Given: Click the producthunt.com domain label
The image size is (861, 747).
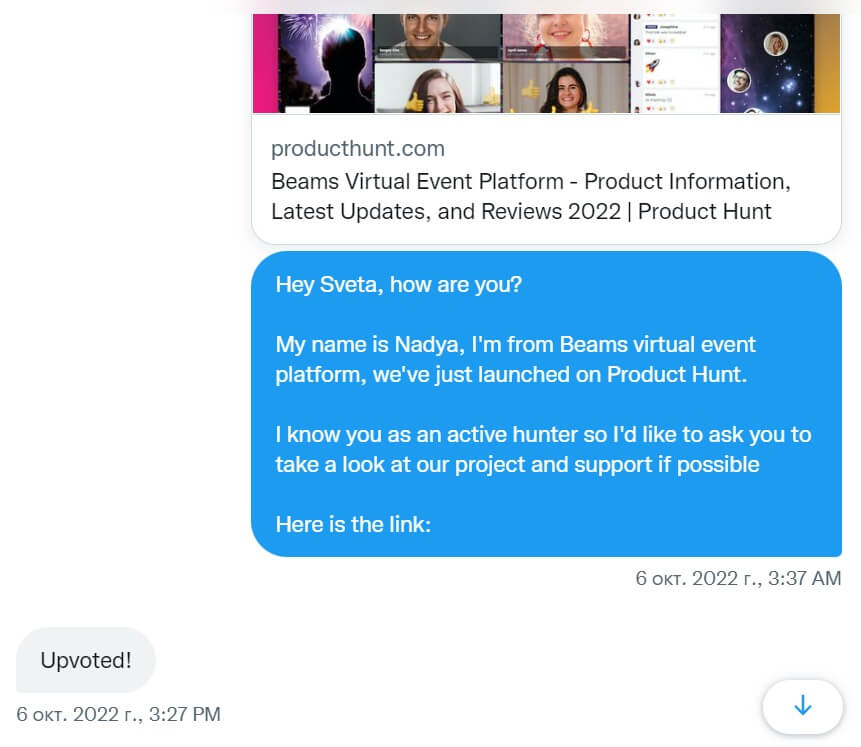Looking at the screenshot, I should [357, 148].
